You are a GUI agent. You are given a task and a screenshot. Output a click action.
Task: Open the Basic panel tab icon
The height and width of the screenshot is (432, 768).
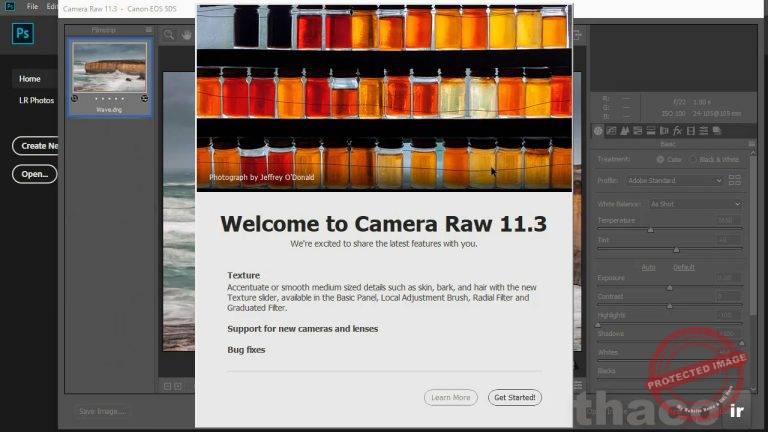click(x=599, y=131)
